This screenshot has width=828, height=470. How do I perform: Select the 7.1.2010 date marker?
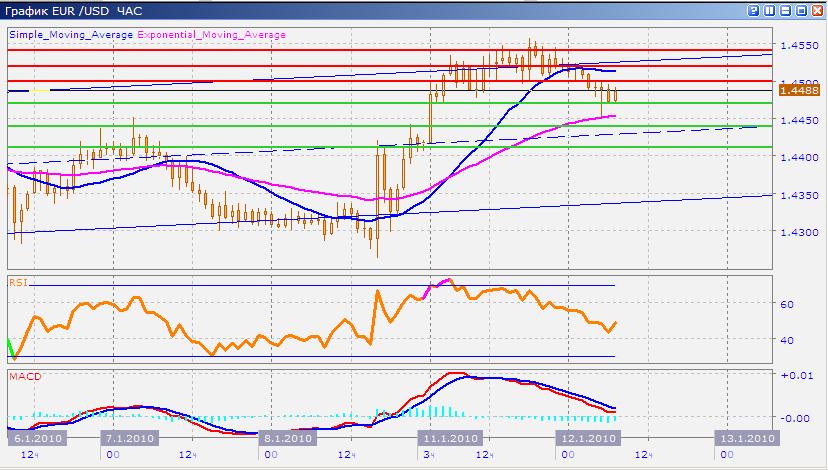(128, 438)
